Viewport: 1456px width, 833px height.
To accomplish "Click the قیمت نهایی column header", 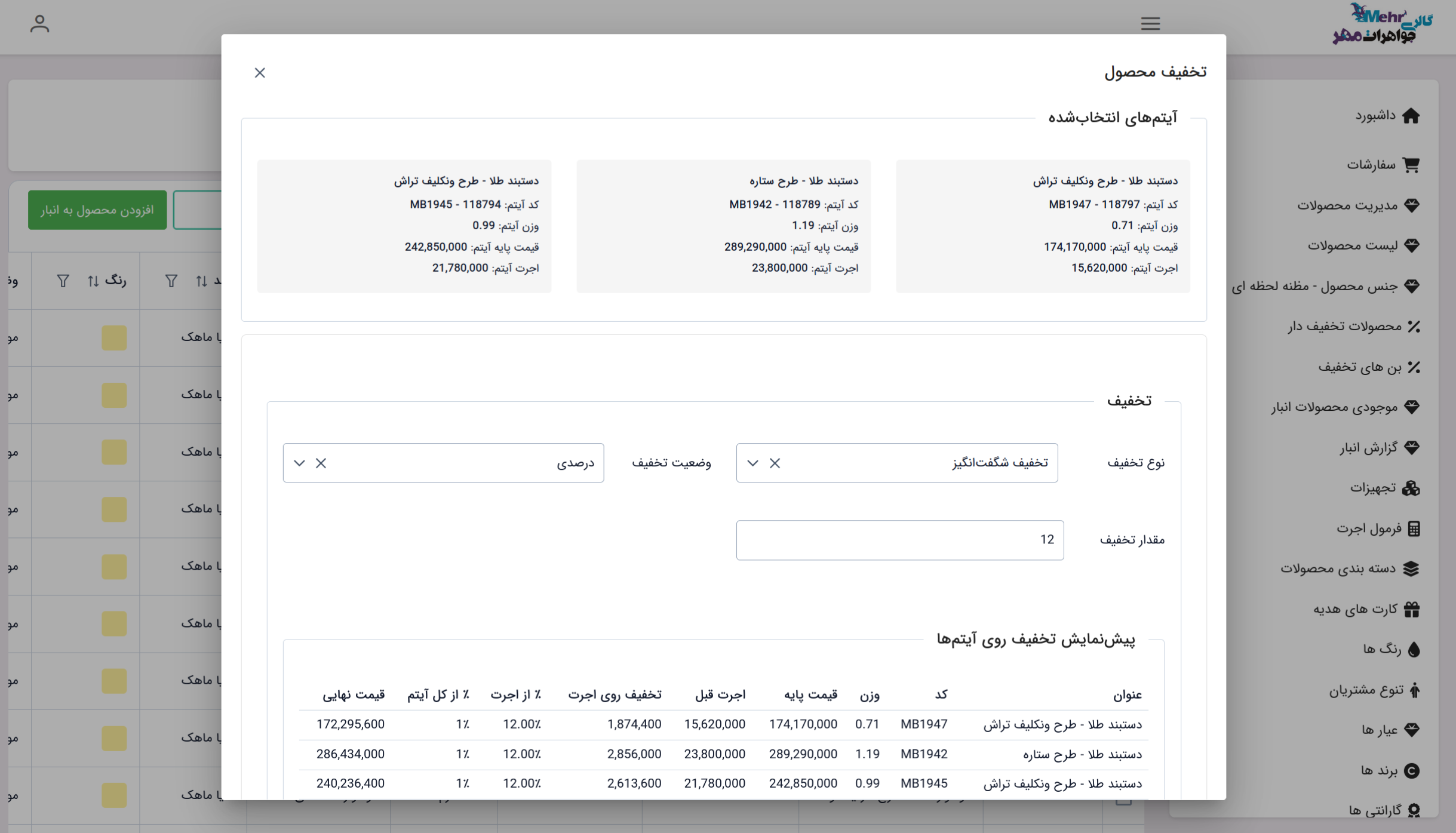I will [x=354, y=695].
